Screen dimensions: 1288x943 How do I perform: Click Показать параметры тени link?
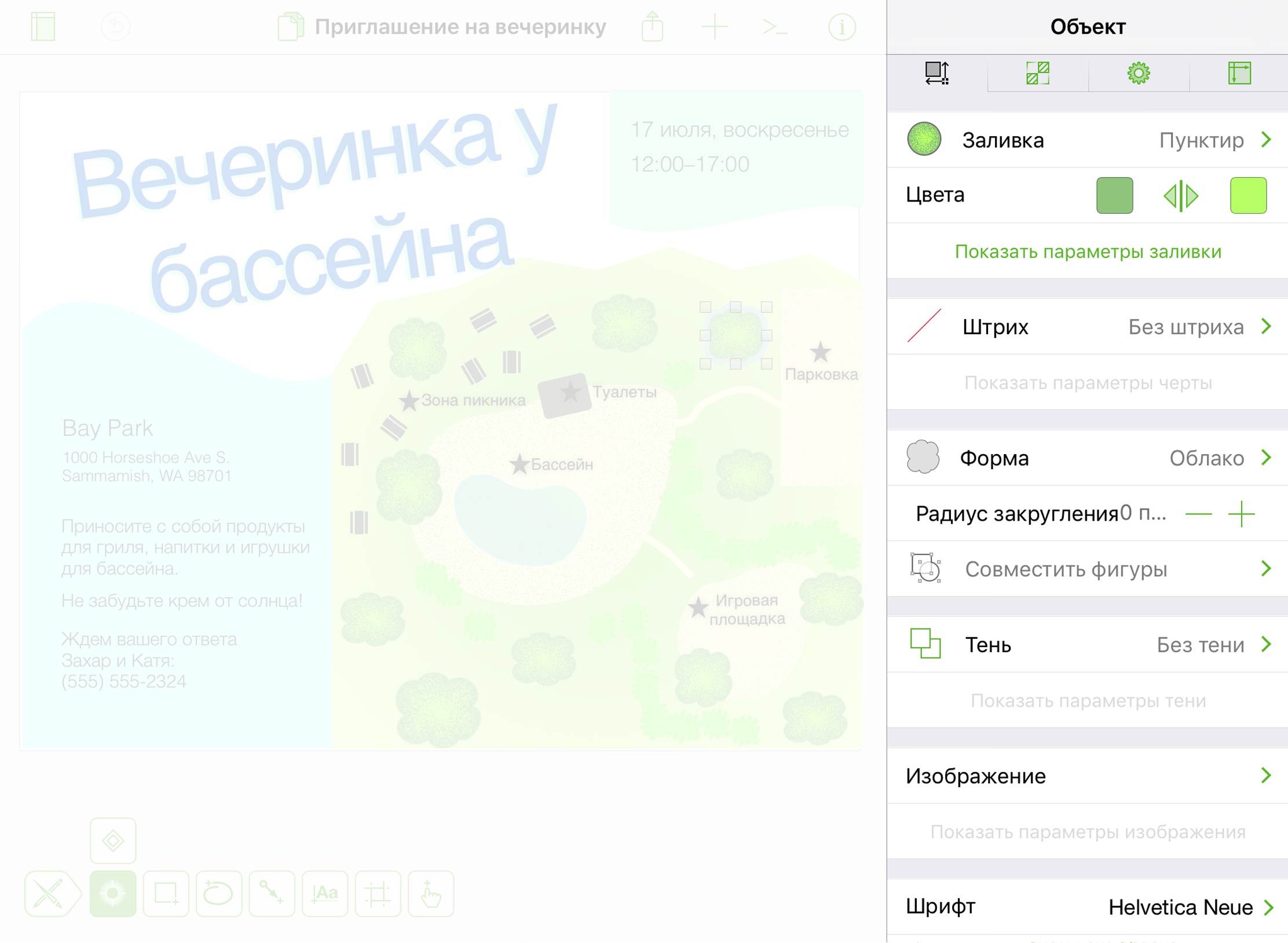[x=1088, y=700]
